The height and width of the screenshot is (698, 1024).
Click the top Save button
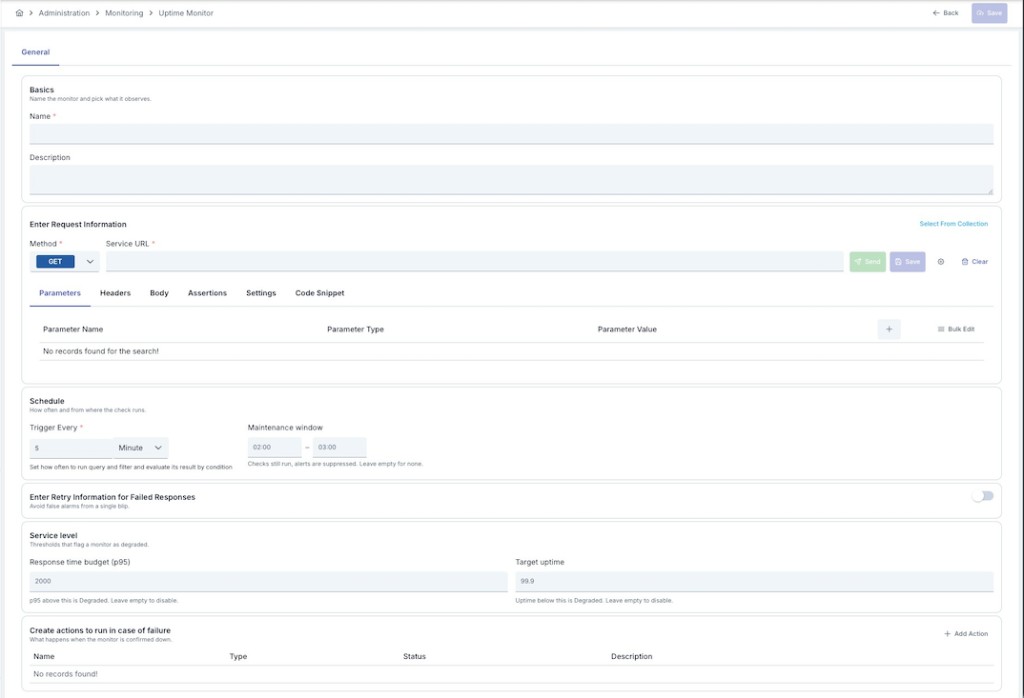pos(989,13)
